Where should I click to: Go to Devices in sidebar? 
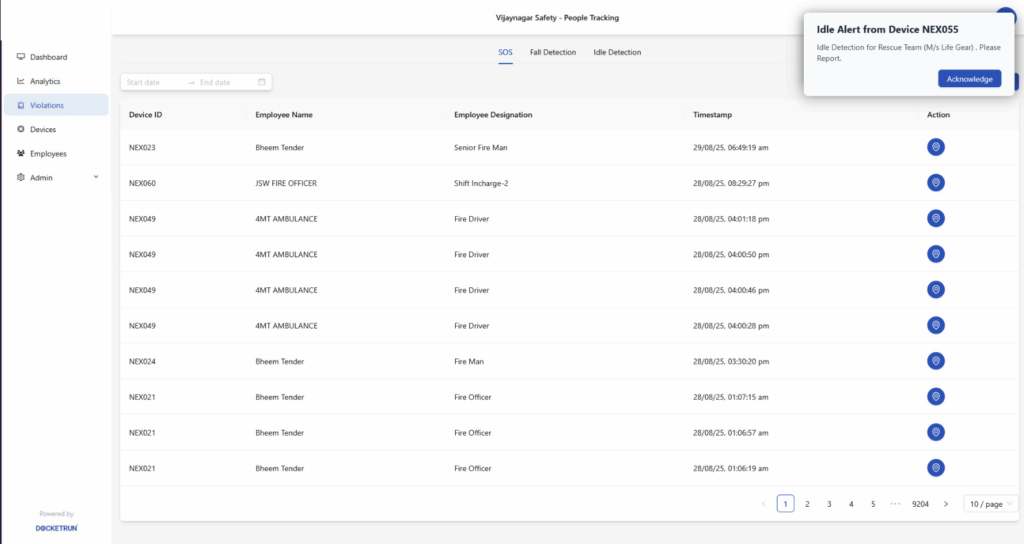point(43,129)
